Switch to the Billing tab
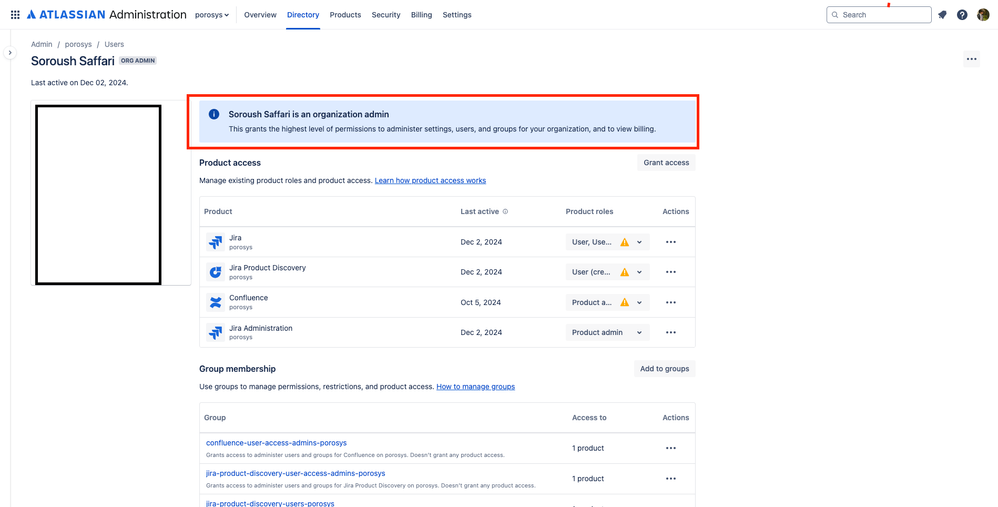 tap(421, 15)
